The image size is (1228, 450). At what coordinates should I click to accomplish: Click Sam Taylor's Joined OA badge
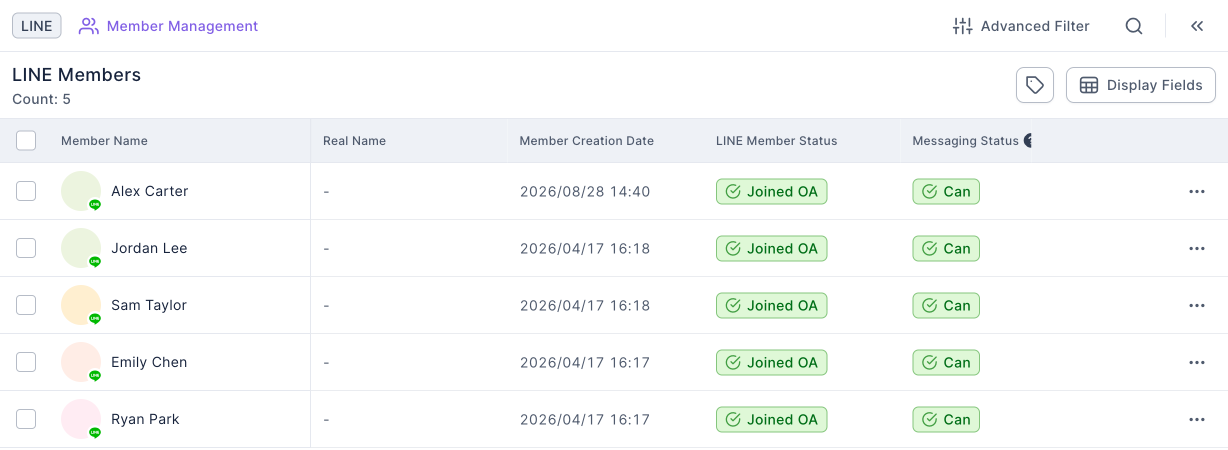coord(772,305)
